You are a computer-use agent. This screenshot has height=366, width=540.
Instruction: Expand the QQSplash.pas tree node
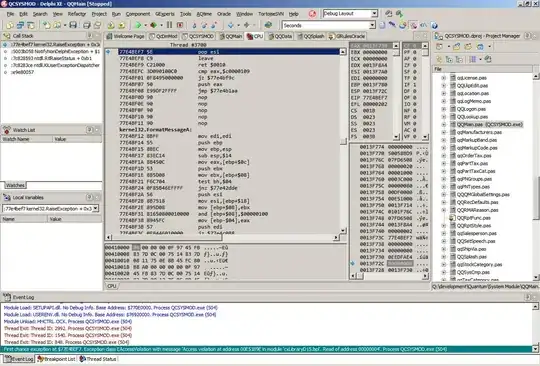tap(444, 257)
